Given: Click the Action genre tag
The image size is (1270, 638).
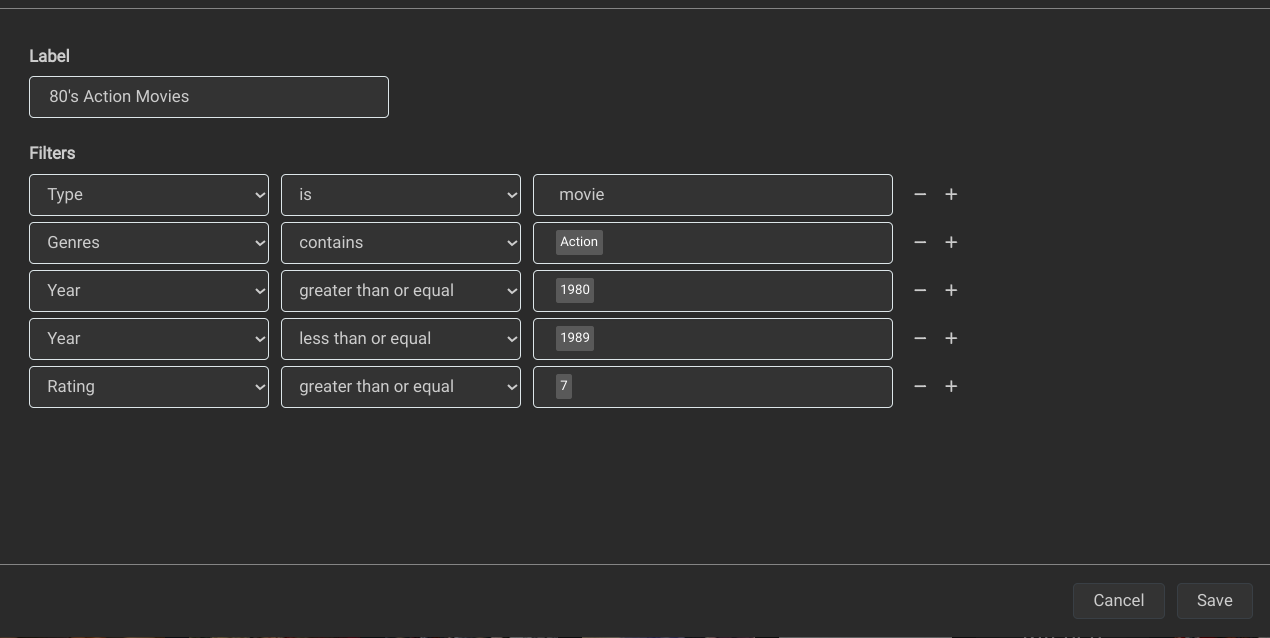Looking at the screenshot, I should click(x=579, y=242).
